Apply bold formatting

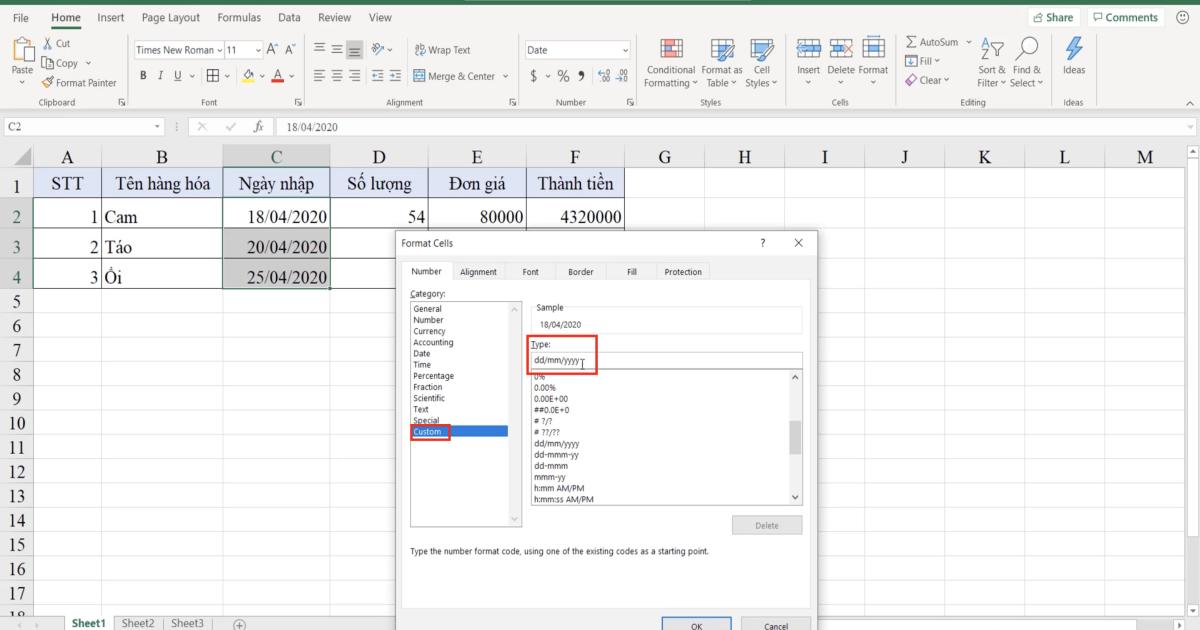pos(143,75)
